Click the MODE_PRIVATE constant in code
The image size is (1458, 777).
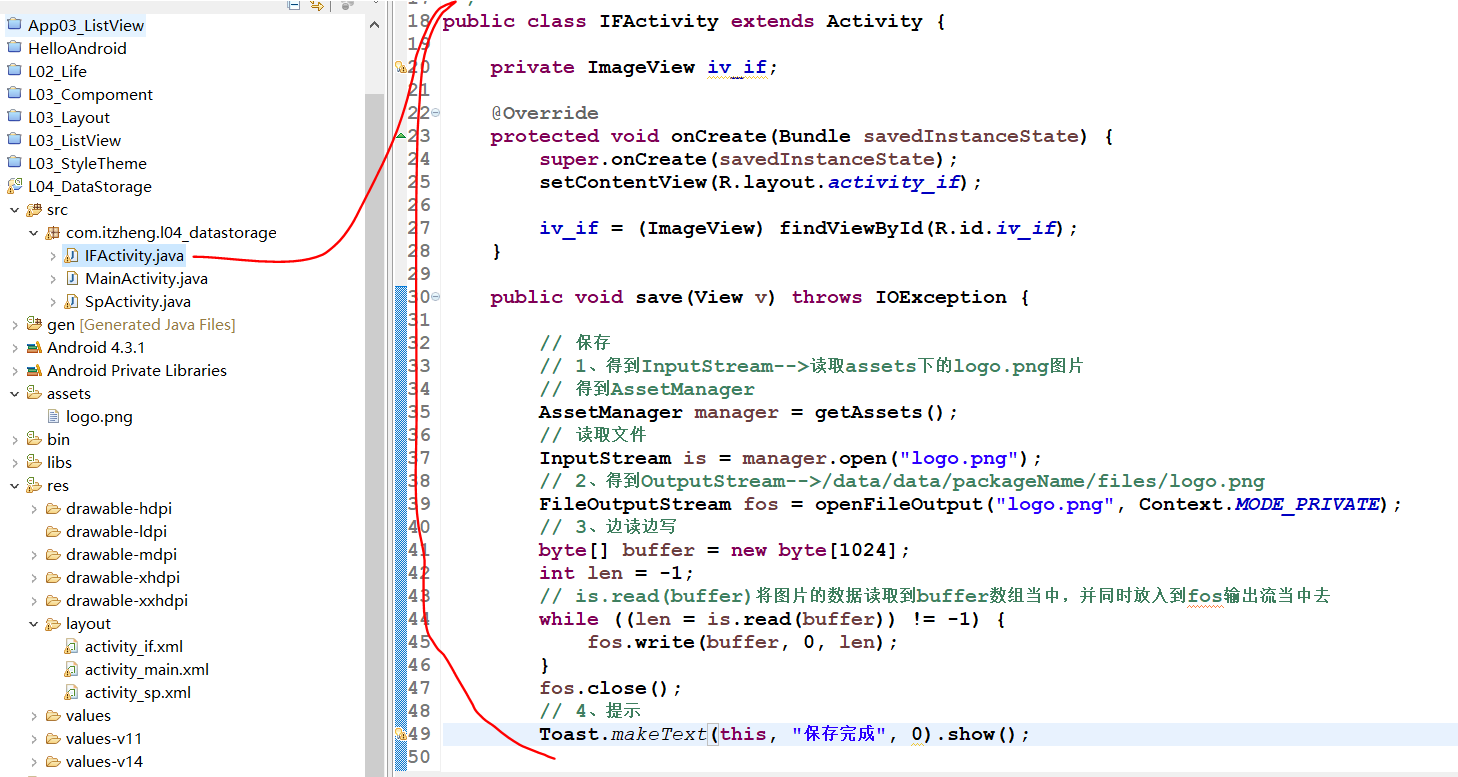[1307, 504]
